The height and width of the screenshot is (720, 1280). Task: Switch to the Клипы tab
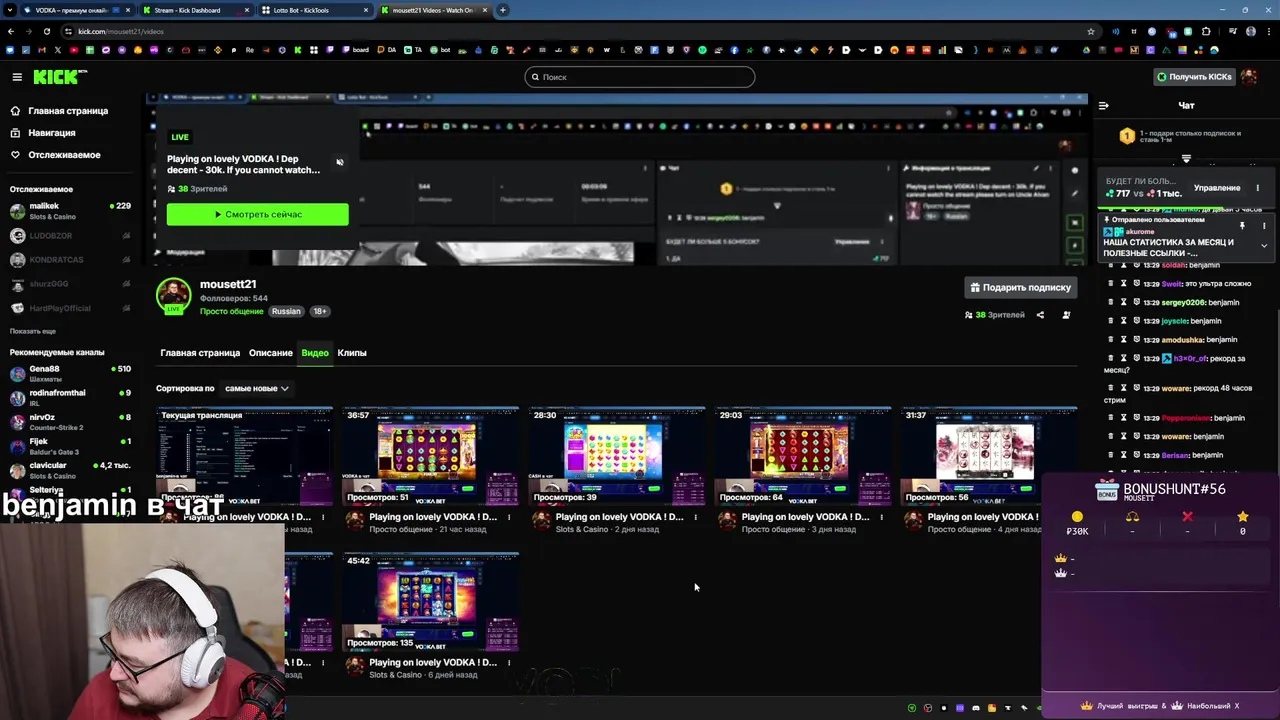tap(352, 353)
